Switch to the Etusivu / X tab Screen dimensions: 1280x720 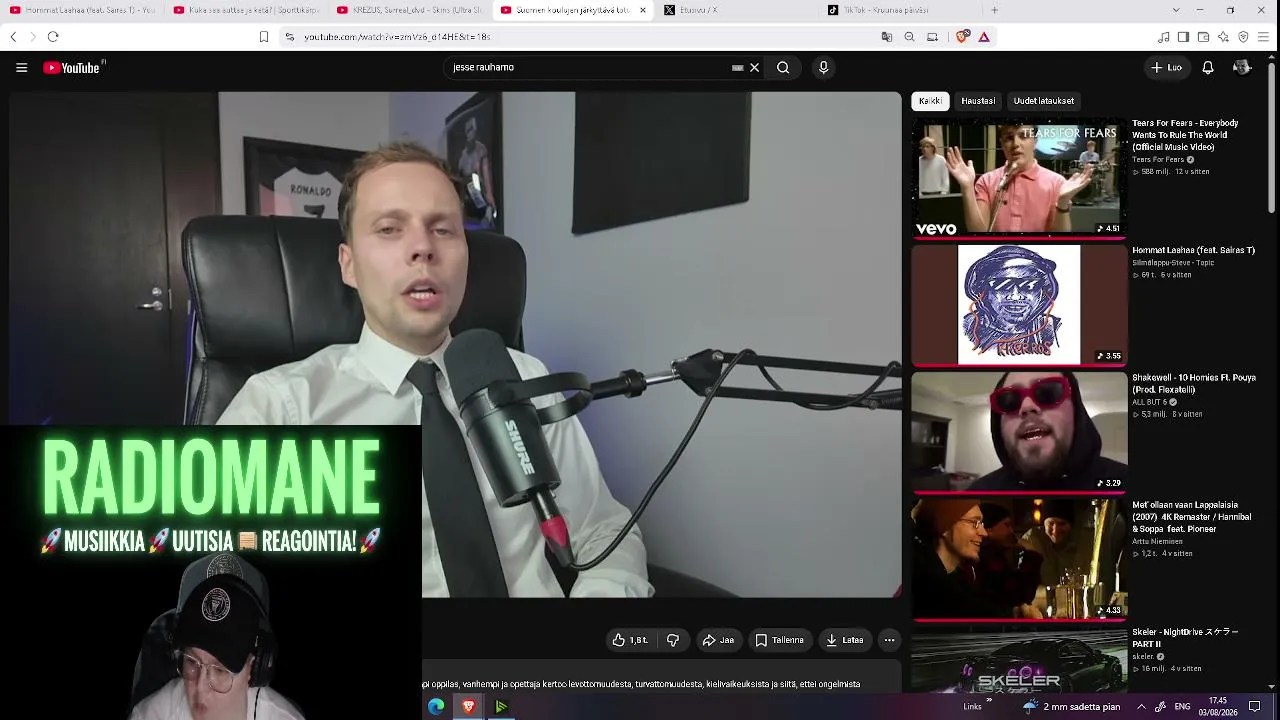[x=736, y=10]
